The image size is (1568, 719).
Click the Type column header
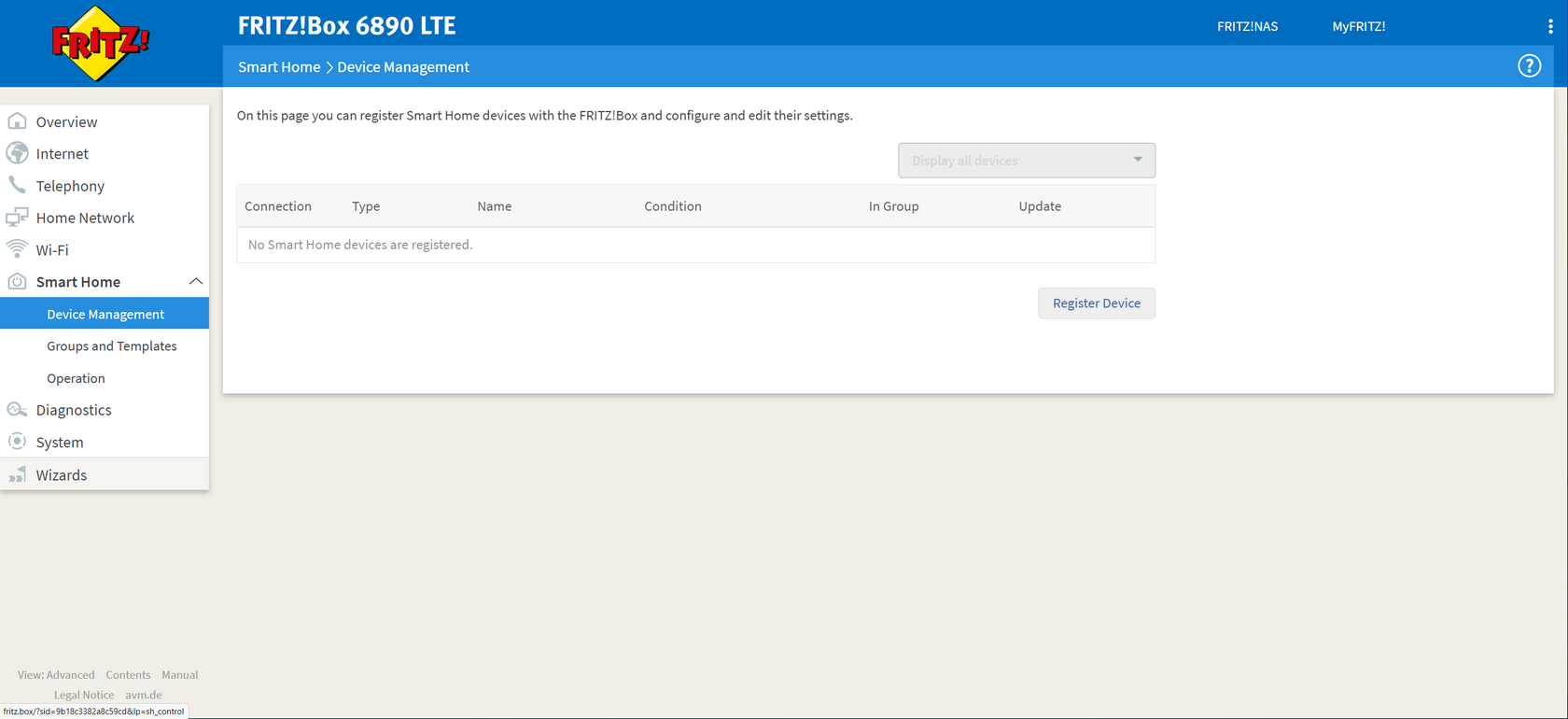[366, 206]
